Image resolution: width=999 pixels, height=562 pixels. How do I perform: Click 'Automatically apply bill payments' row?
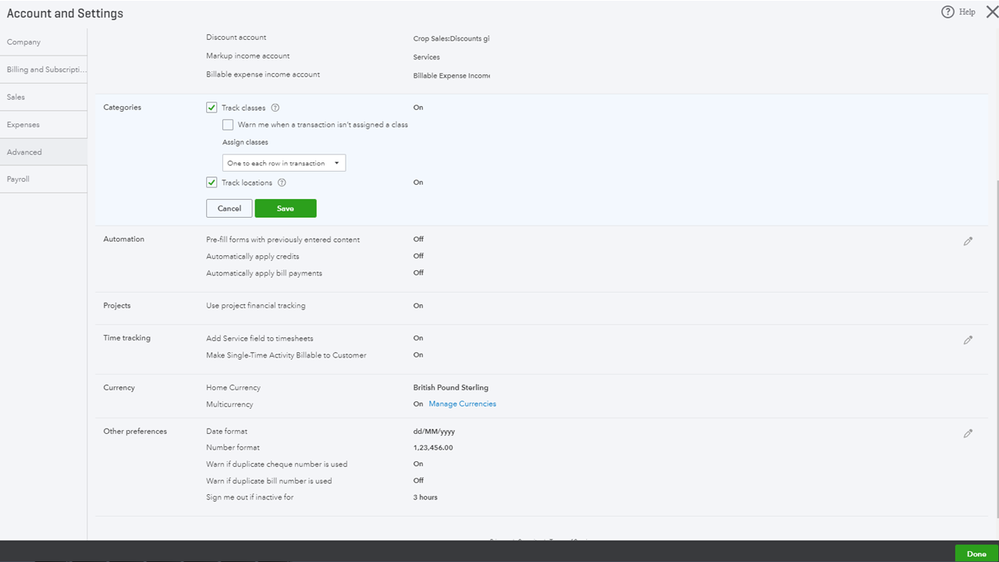[264, 273]
